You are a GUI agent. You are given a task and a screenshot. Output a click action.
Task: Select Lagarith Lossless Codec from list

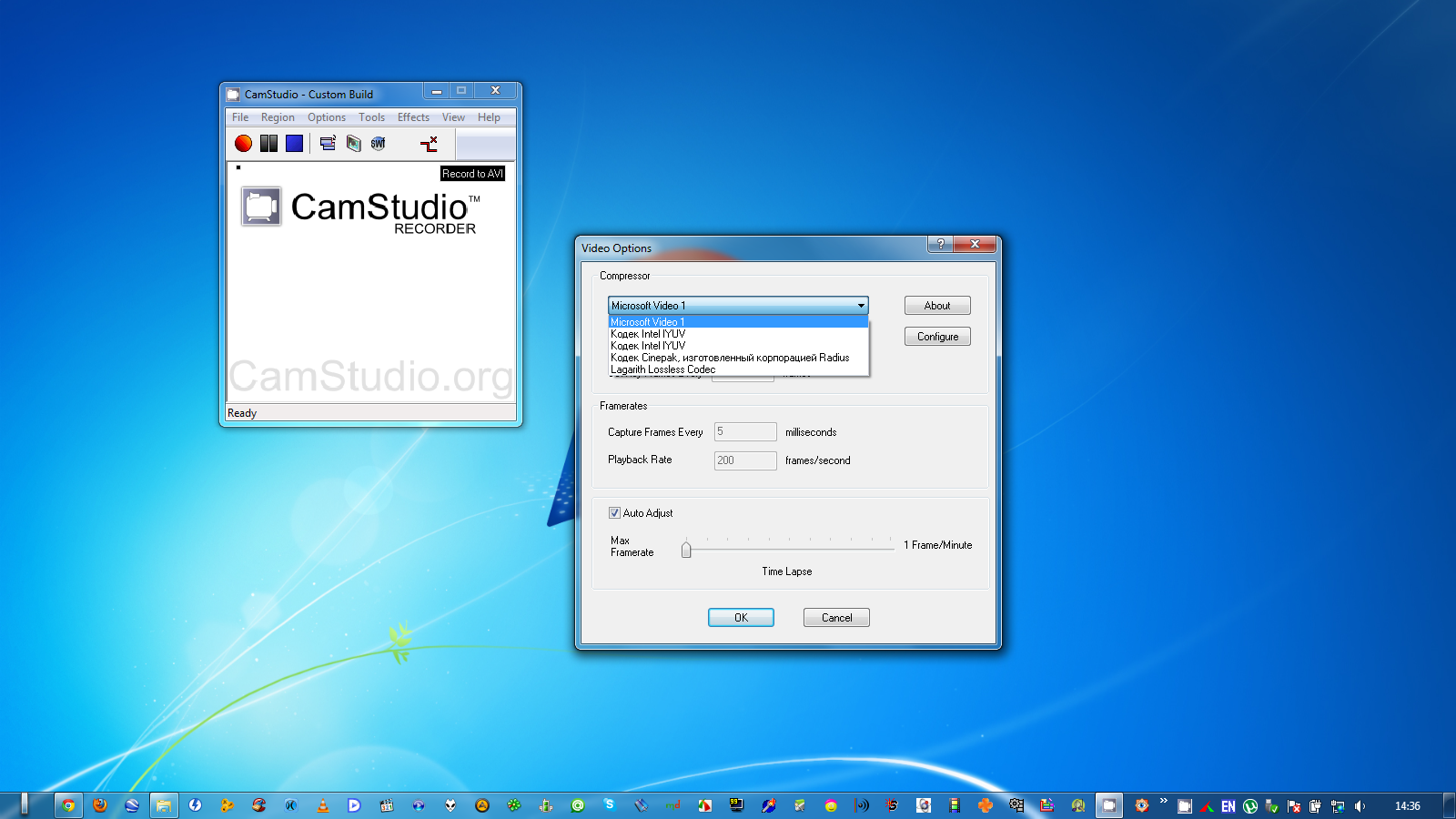(x=663, y=369)
